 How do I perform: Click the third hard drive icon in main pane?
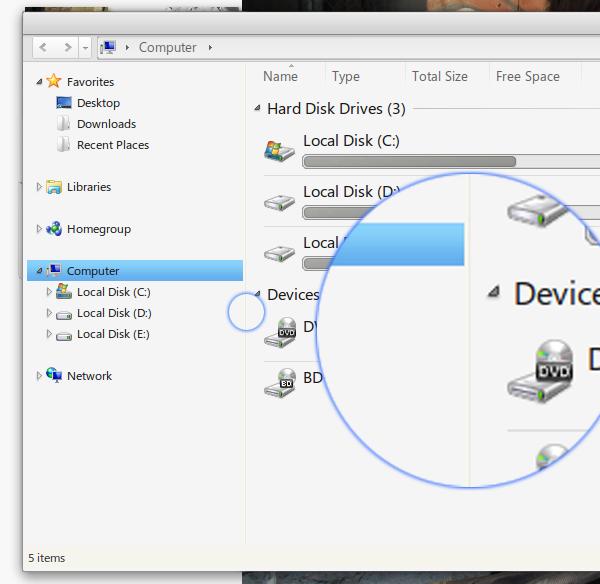(279, 253)
